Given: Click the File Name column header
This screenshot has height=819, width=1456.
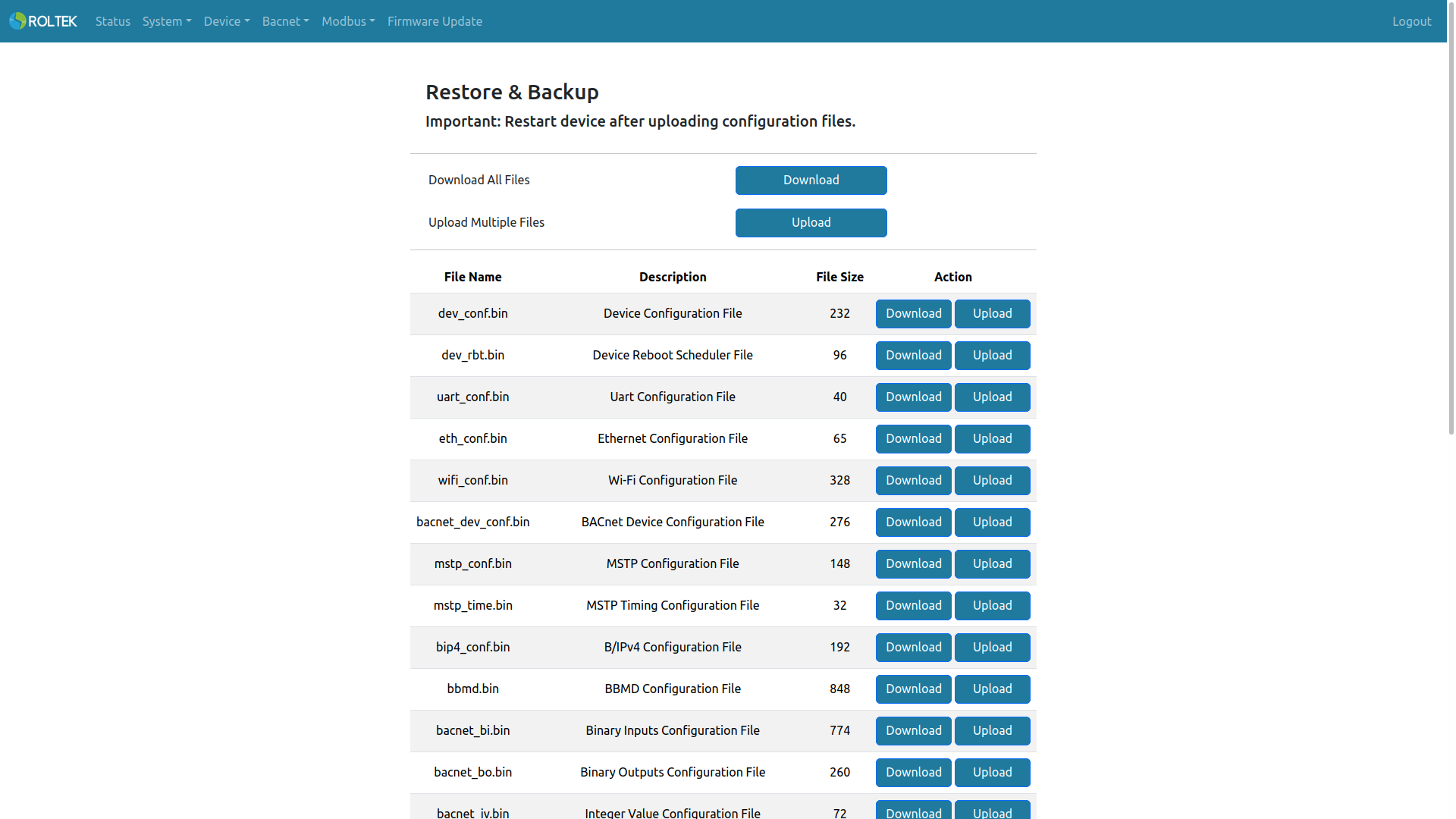Looking at the screenshot, I should pyautogui.click(x=472, y=278).
